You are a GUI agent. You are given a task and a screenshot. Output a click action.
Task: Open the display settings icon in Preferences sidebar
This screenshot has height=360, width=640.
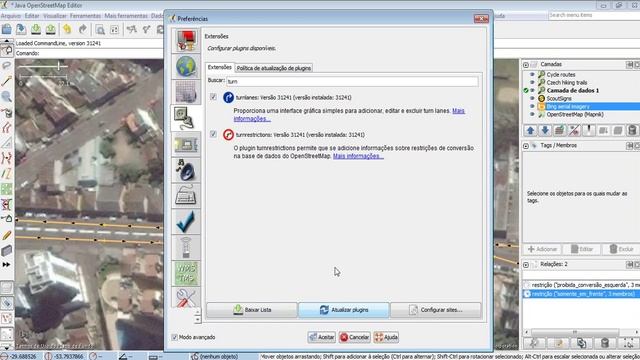[x=186, y=40]
